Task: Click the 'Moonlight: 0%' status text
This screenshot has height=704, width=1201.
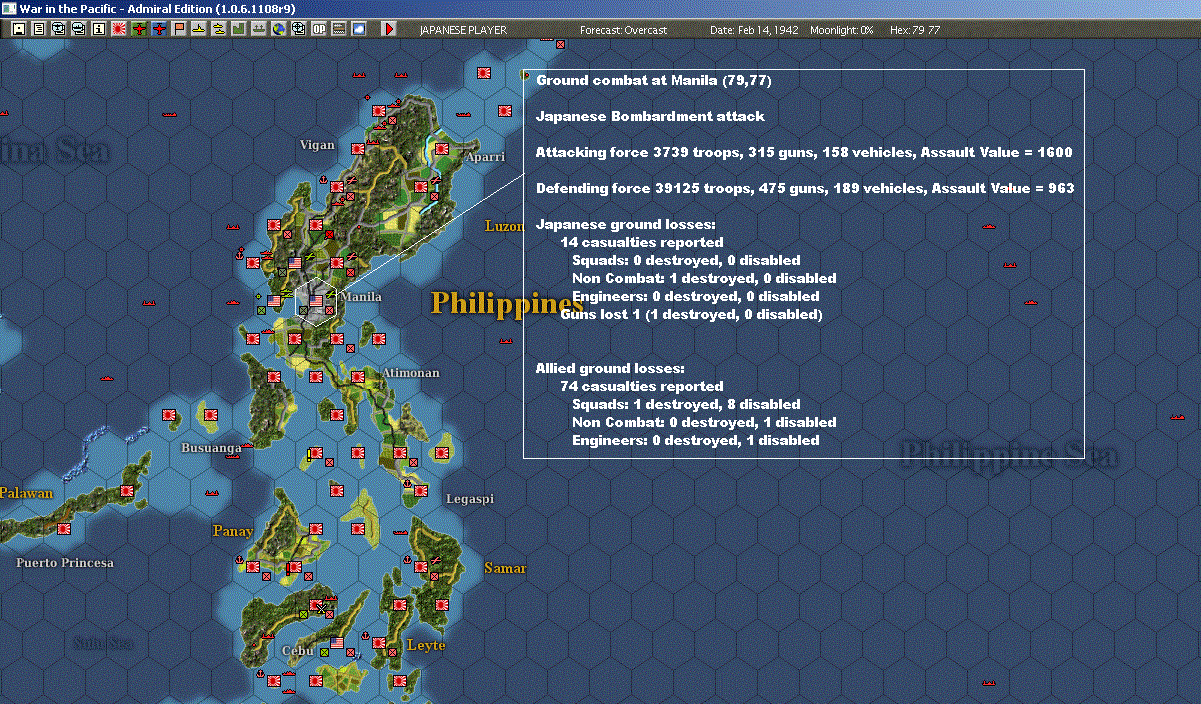Action: pyautogui.click(x=842, y=30)
